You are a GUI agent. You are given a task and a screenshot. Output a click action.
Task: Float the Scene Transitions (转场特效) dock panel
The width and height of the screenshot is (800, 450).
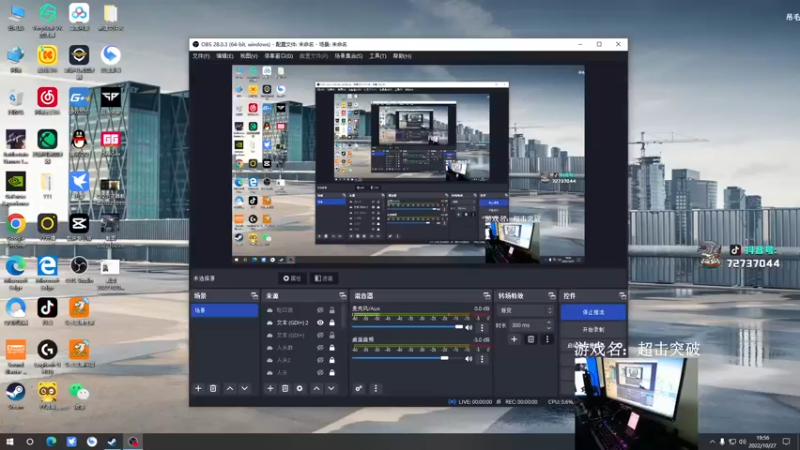[x=552, y=296]
